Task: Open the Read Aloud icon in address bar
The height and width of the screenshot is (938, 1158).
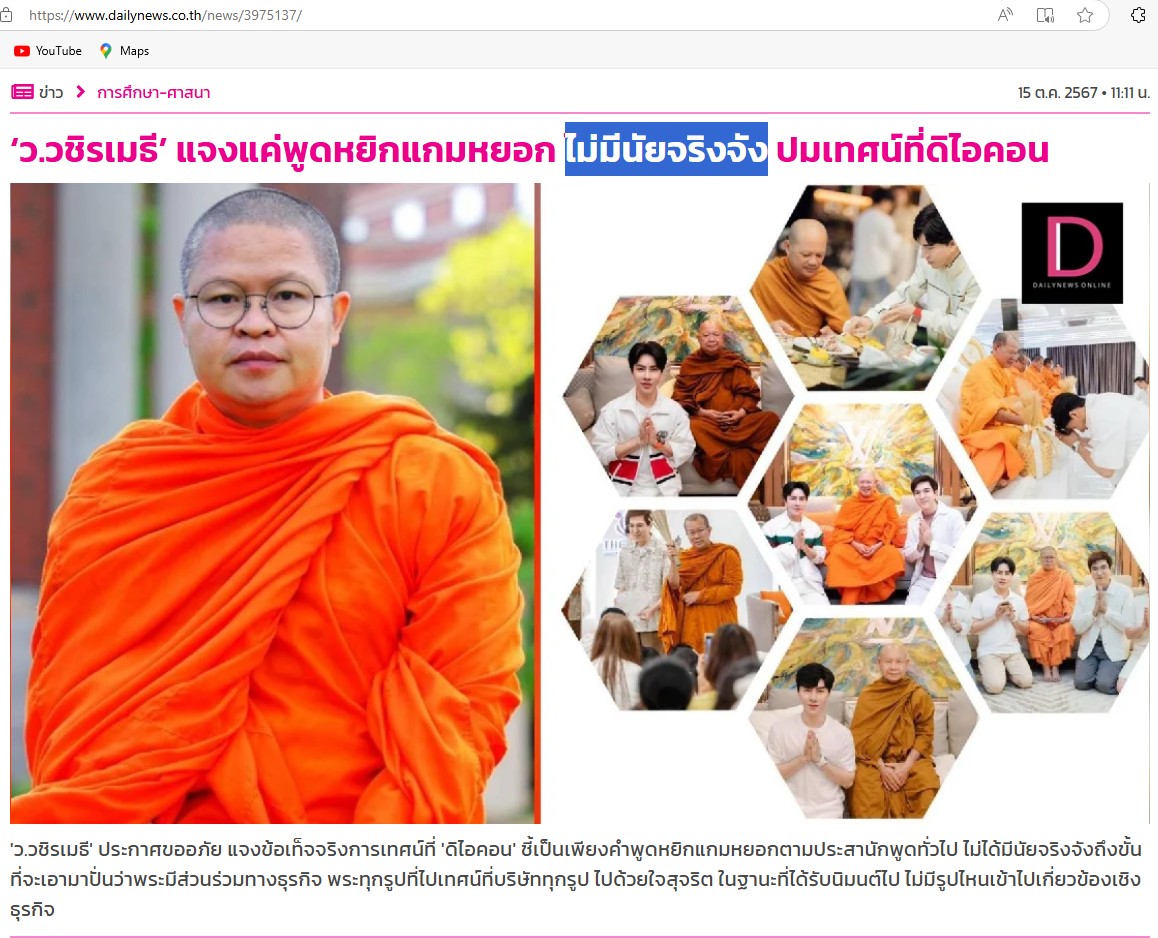Action: [1005, 15]
